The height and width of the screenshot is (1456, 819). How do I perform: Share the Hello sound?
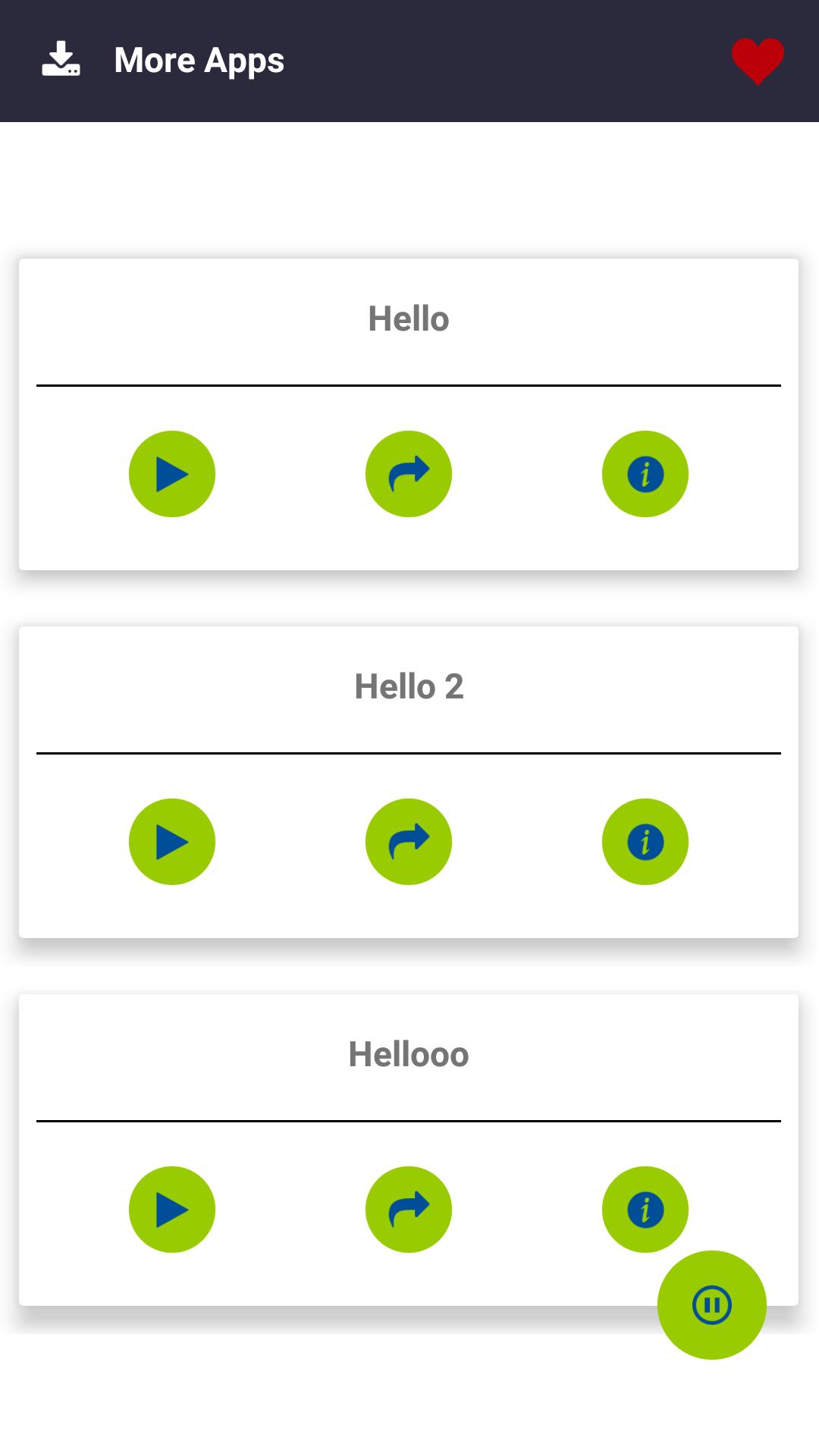409,474
